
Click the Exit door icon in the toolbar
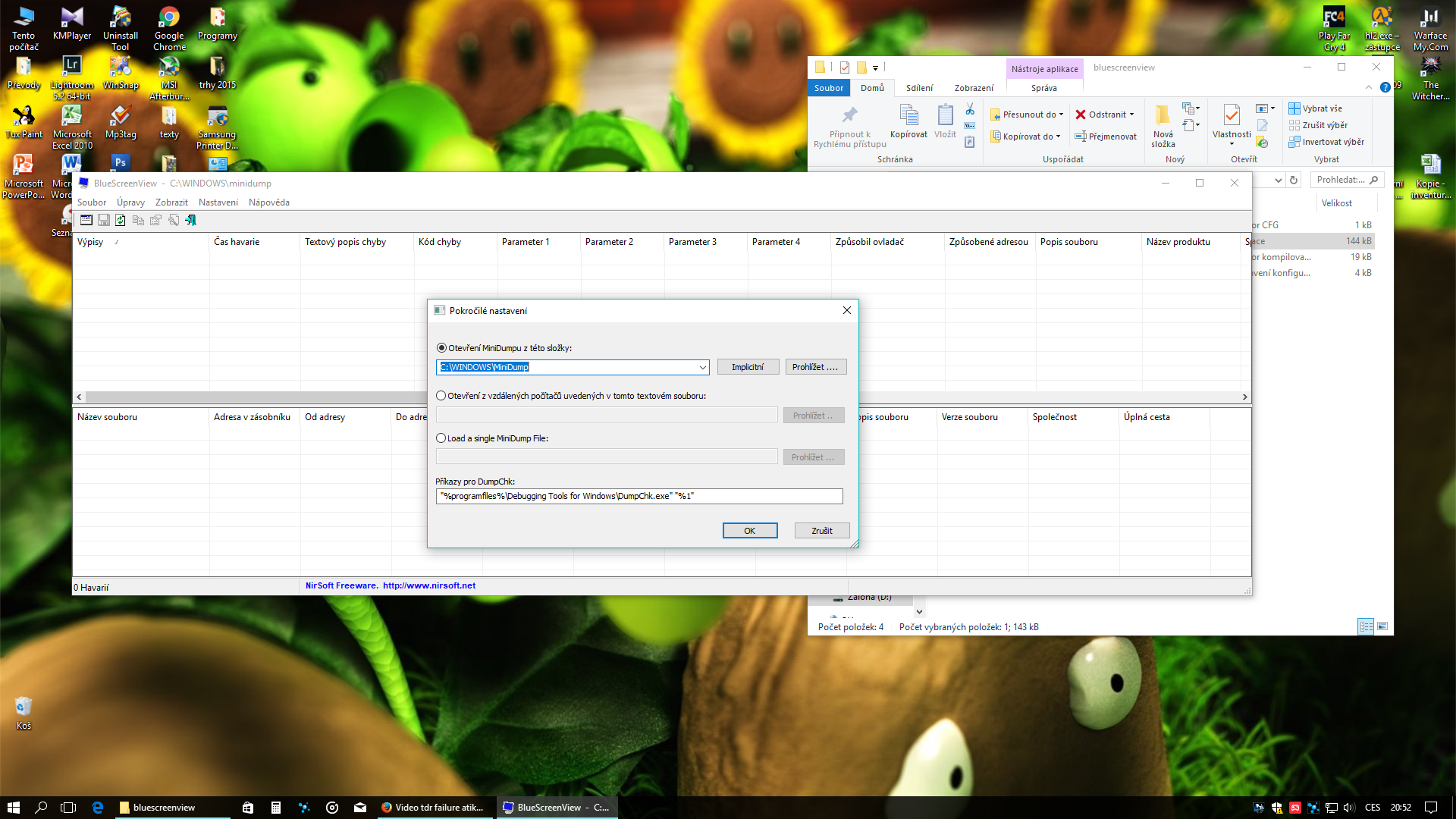tap(191, 220)
